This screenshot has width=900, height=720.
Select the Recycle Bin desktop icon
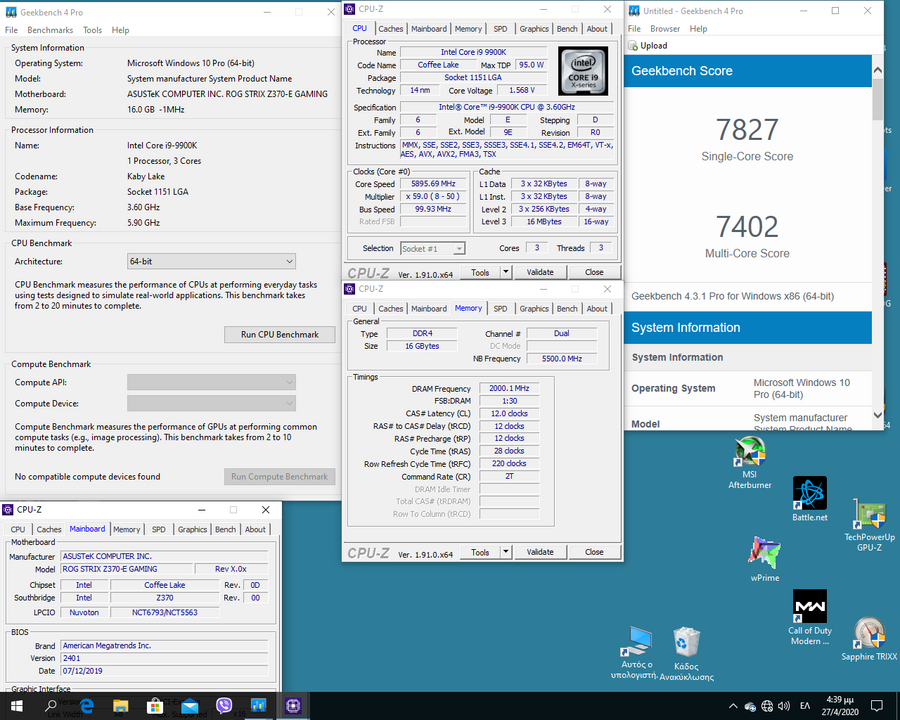[686, 653]
